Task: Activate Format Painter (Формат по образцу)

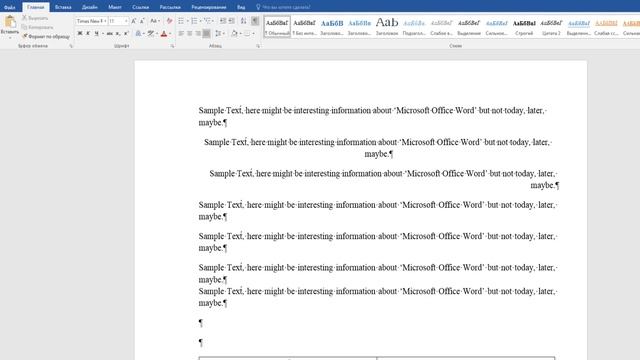Action: click(x=46, y=36)
